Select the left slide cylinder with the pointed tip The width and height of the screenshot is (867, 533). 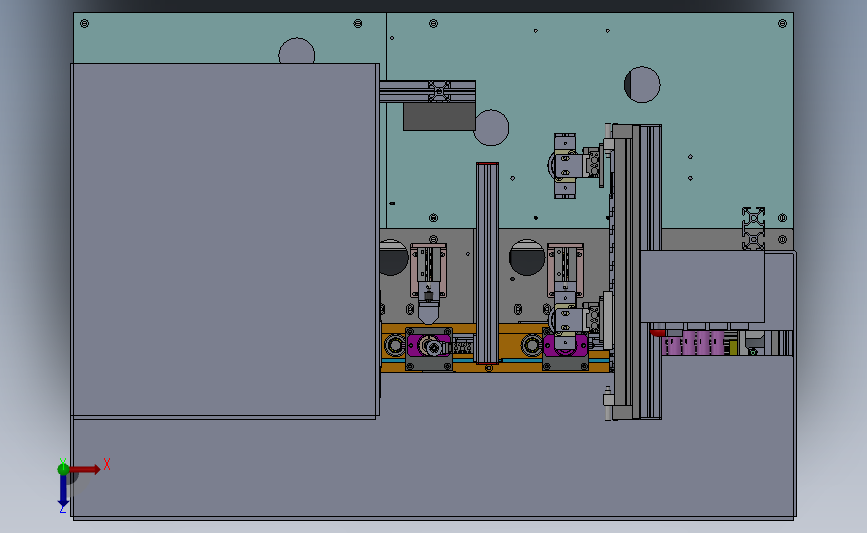click(x=429, y=283)
